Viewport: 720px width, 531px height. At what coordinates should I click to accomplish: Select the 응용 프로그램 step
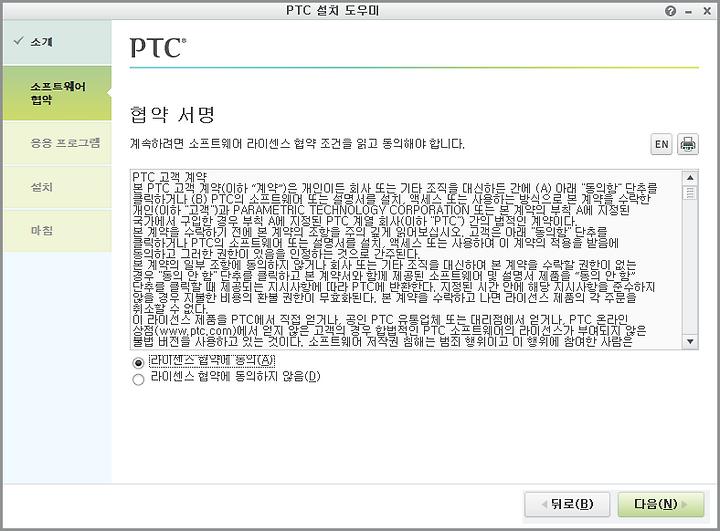pos(57,143)
